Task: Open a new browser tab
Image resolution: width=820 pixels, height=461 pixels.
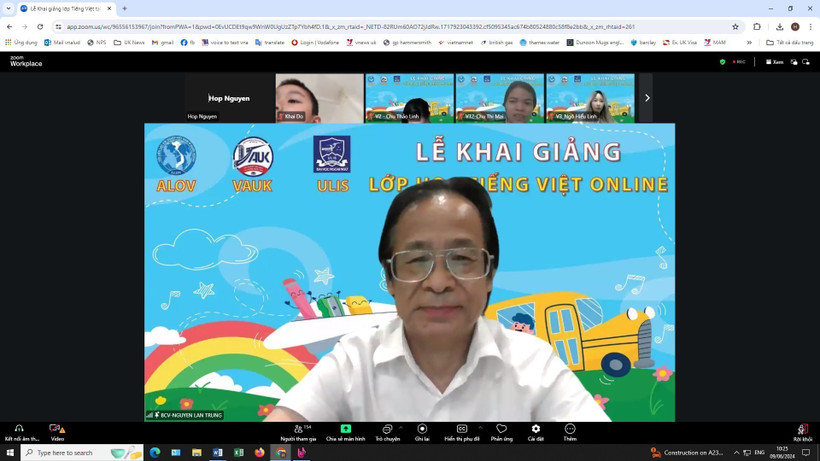Action: pos(124,9)
